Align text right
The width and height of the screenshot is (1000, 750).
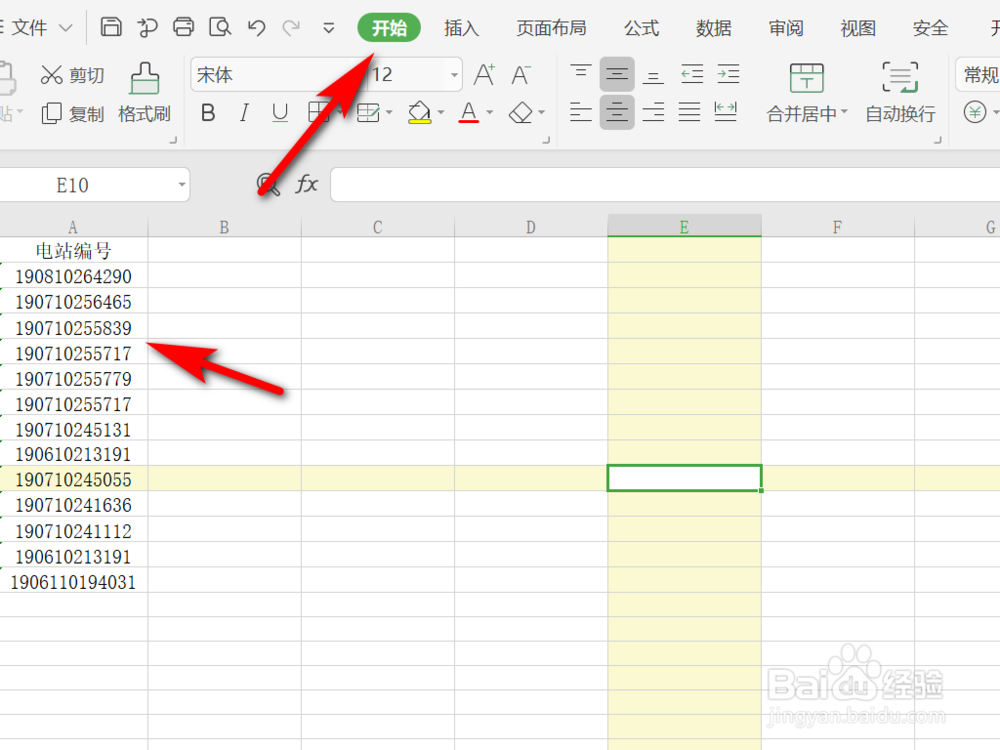coord(653,112)
